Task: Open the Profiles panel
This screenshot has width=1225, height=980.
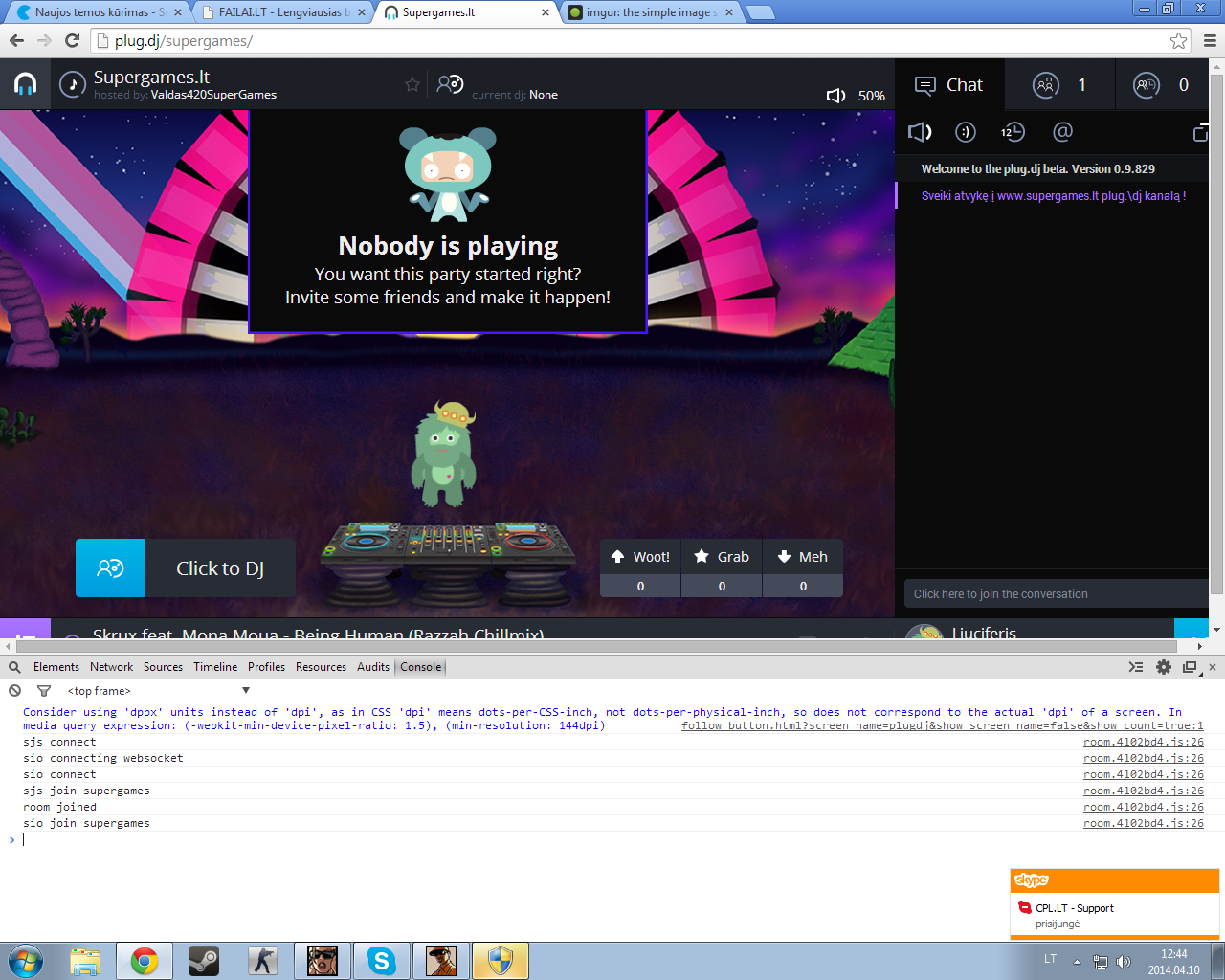Action: click(x=267, y=667)
